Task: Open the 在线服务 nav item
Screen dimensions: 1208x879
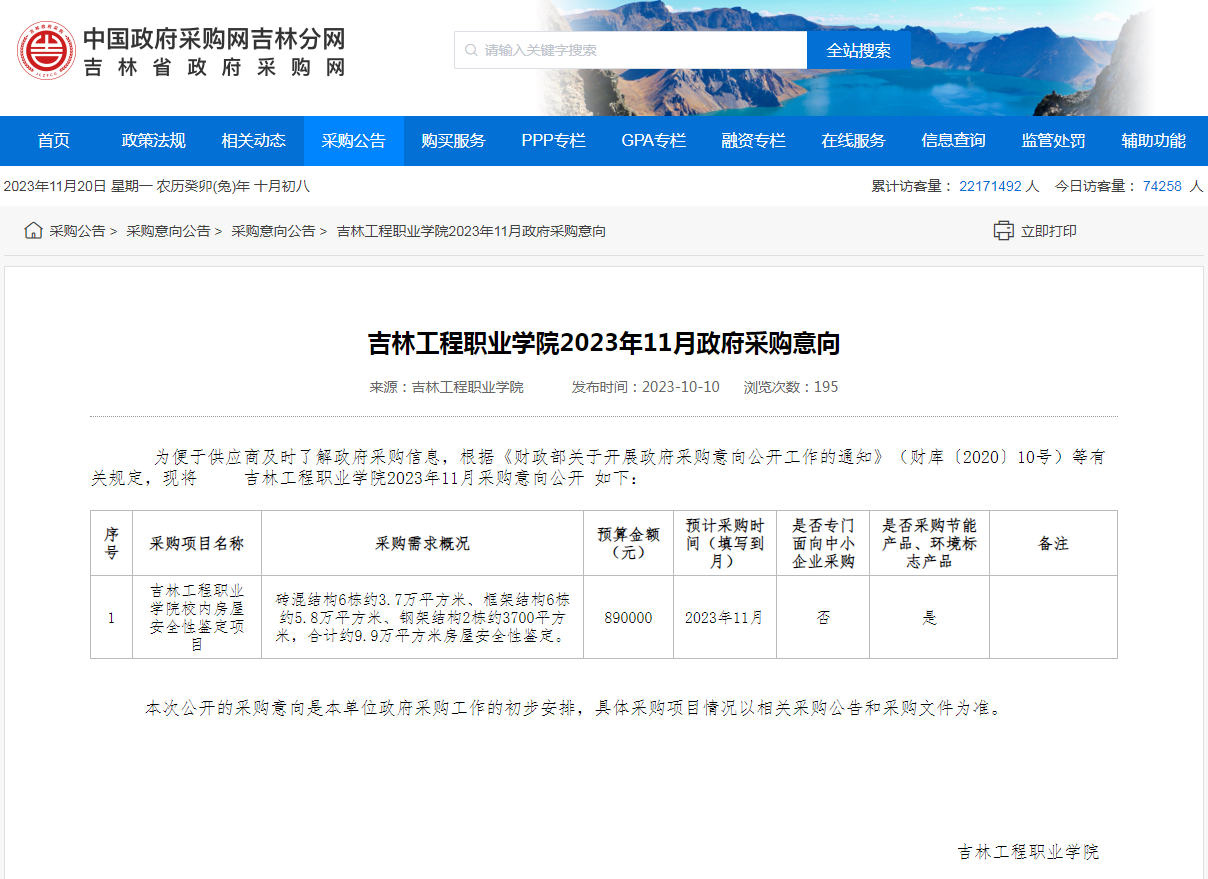Action: (853, 141)
